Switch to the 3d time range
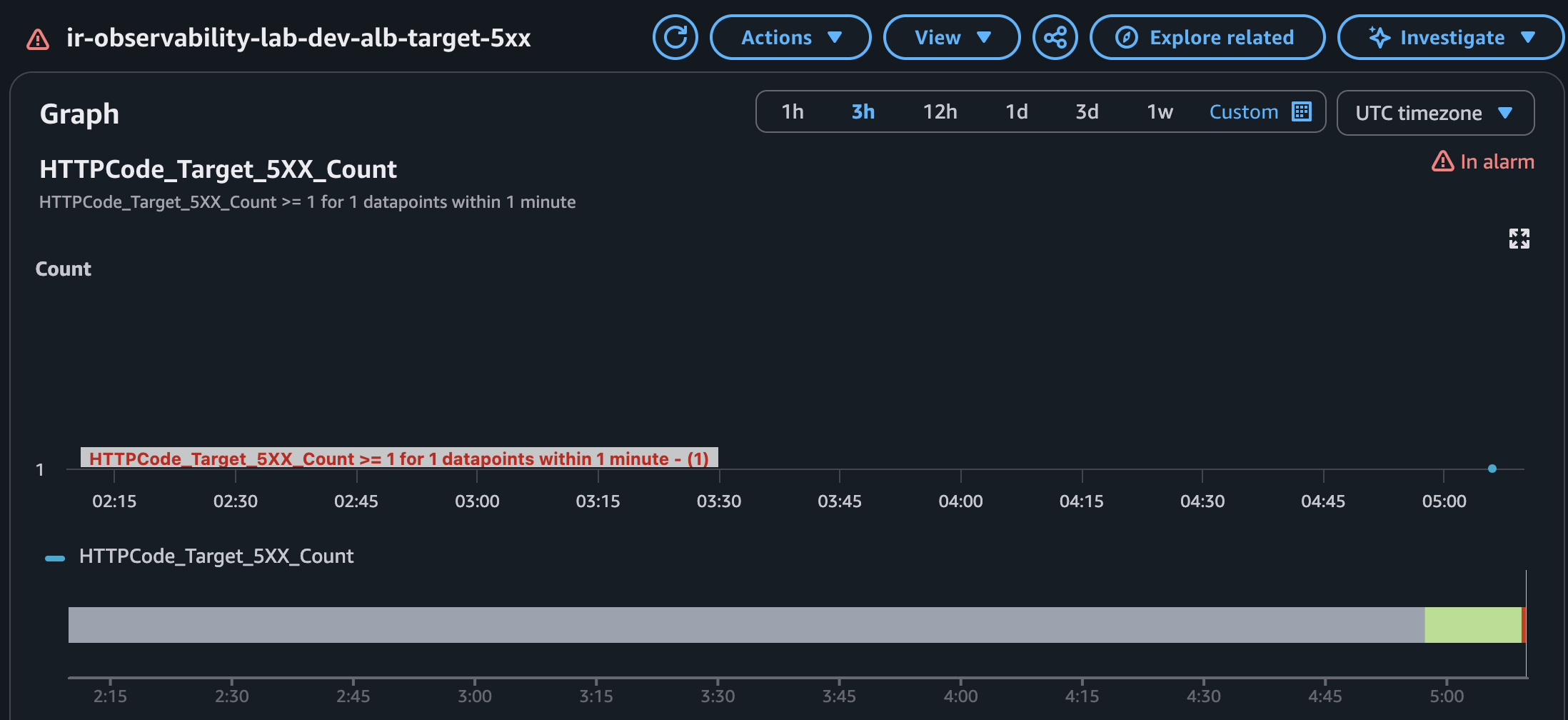The width and height of the screenshot is (1568, 720). (1087, 112)
